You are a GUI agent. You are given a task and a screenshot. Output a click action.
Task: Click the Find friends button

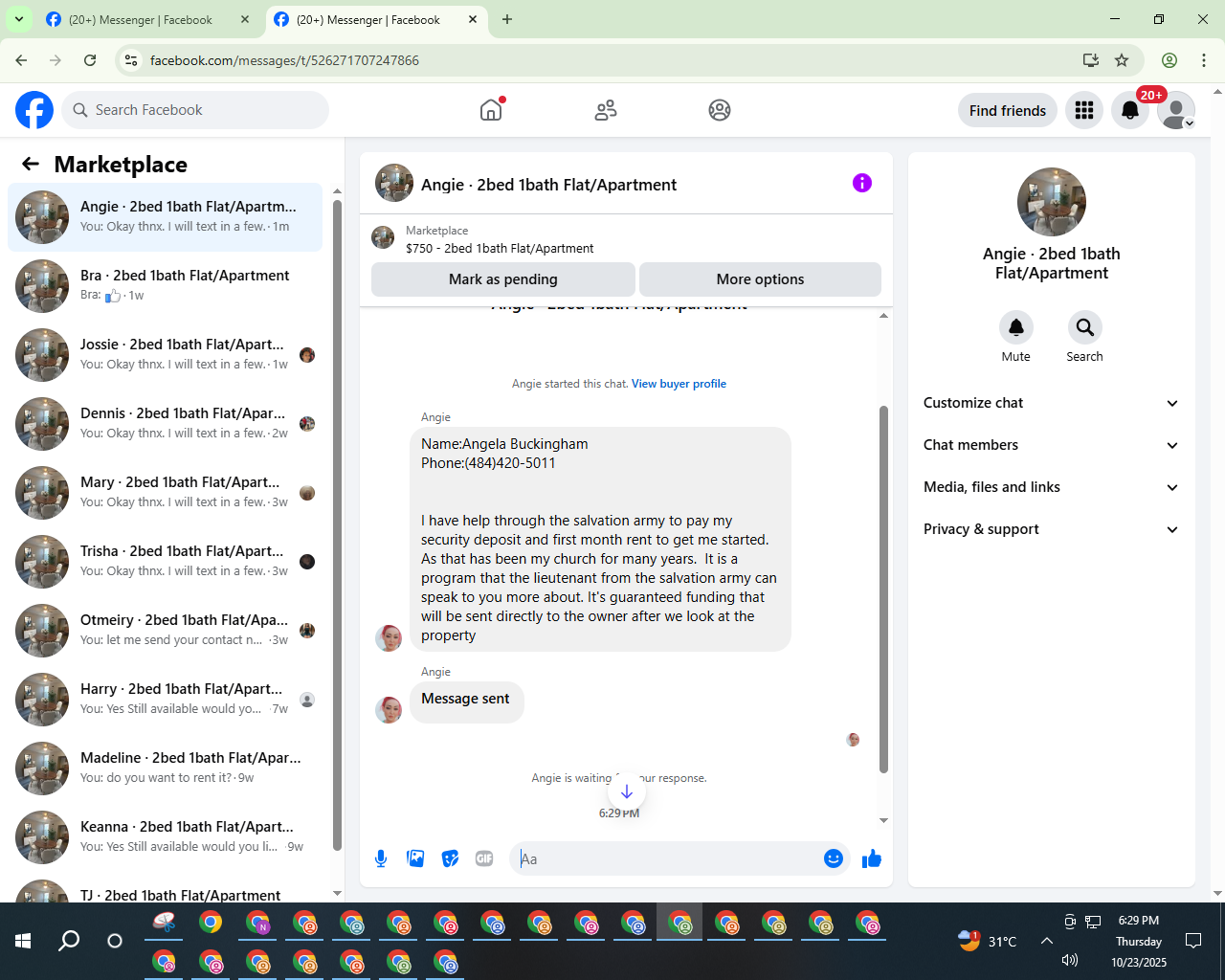[1008, 110]
